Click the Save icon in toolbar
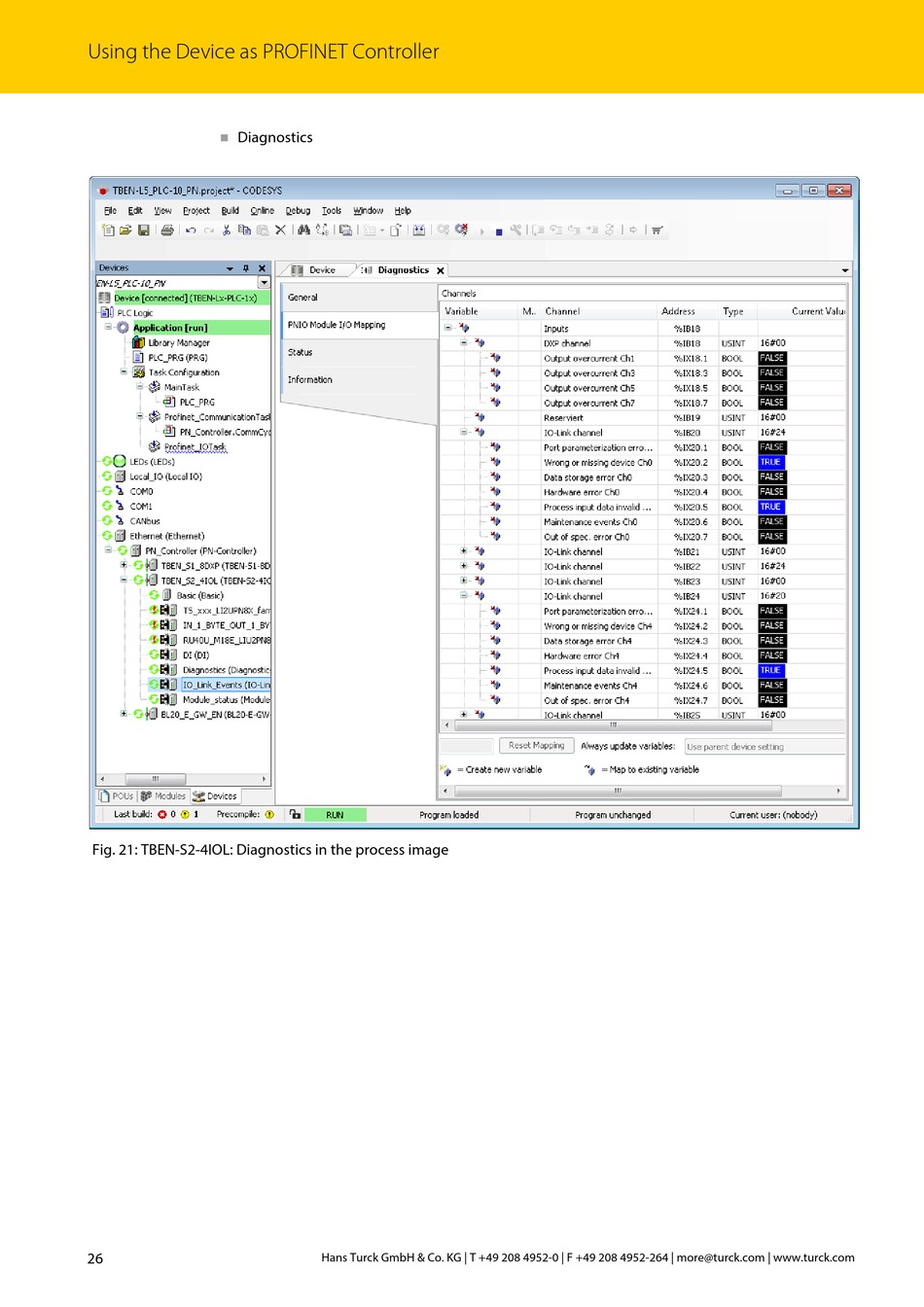 click(144, 230)
